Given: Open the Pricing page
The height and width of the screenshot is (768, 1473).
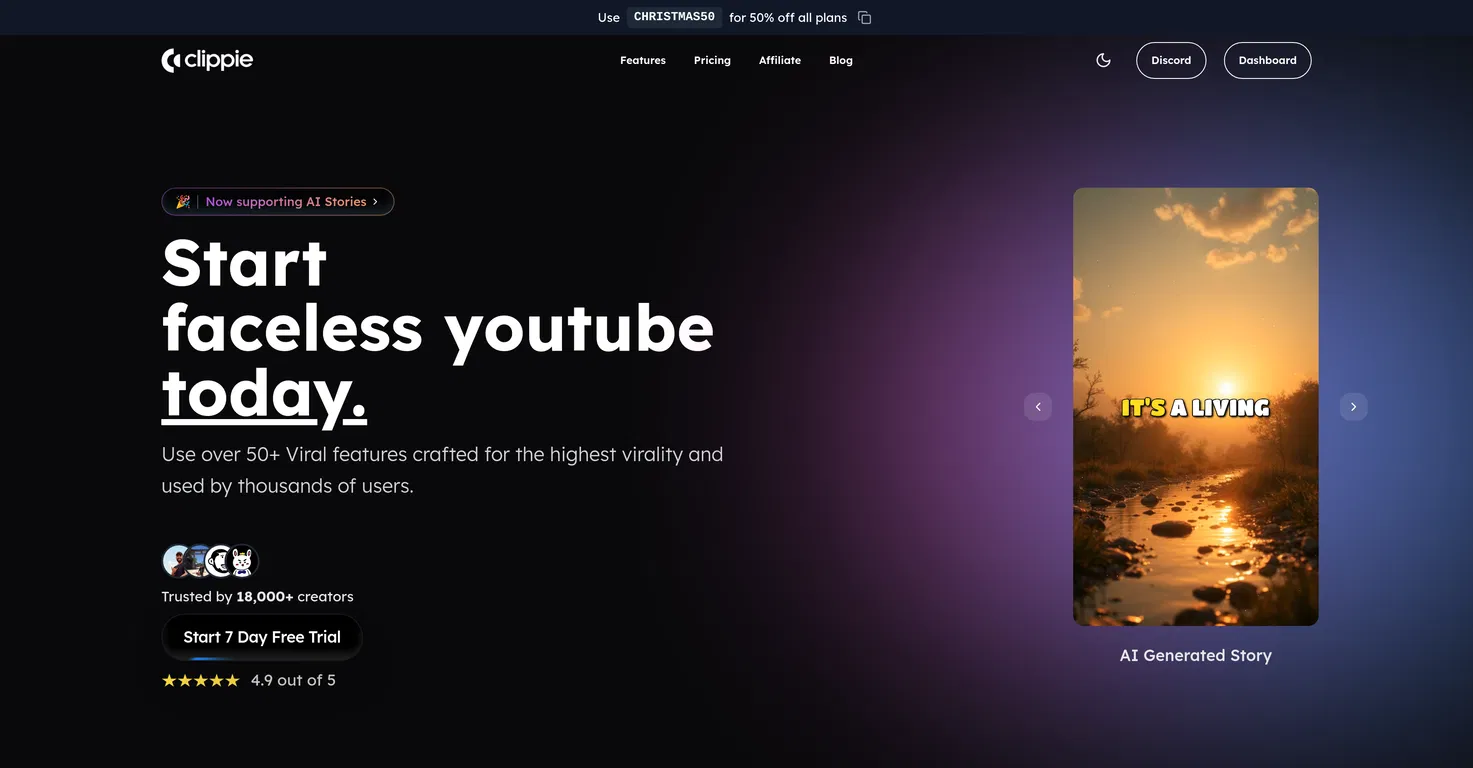Looking at the screenshot, I should [x=712, y=60].
